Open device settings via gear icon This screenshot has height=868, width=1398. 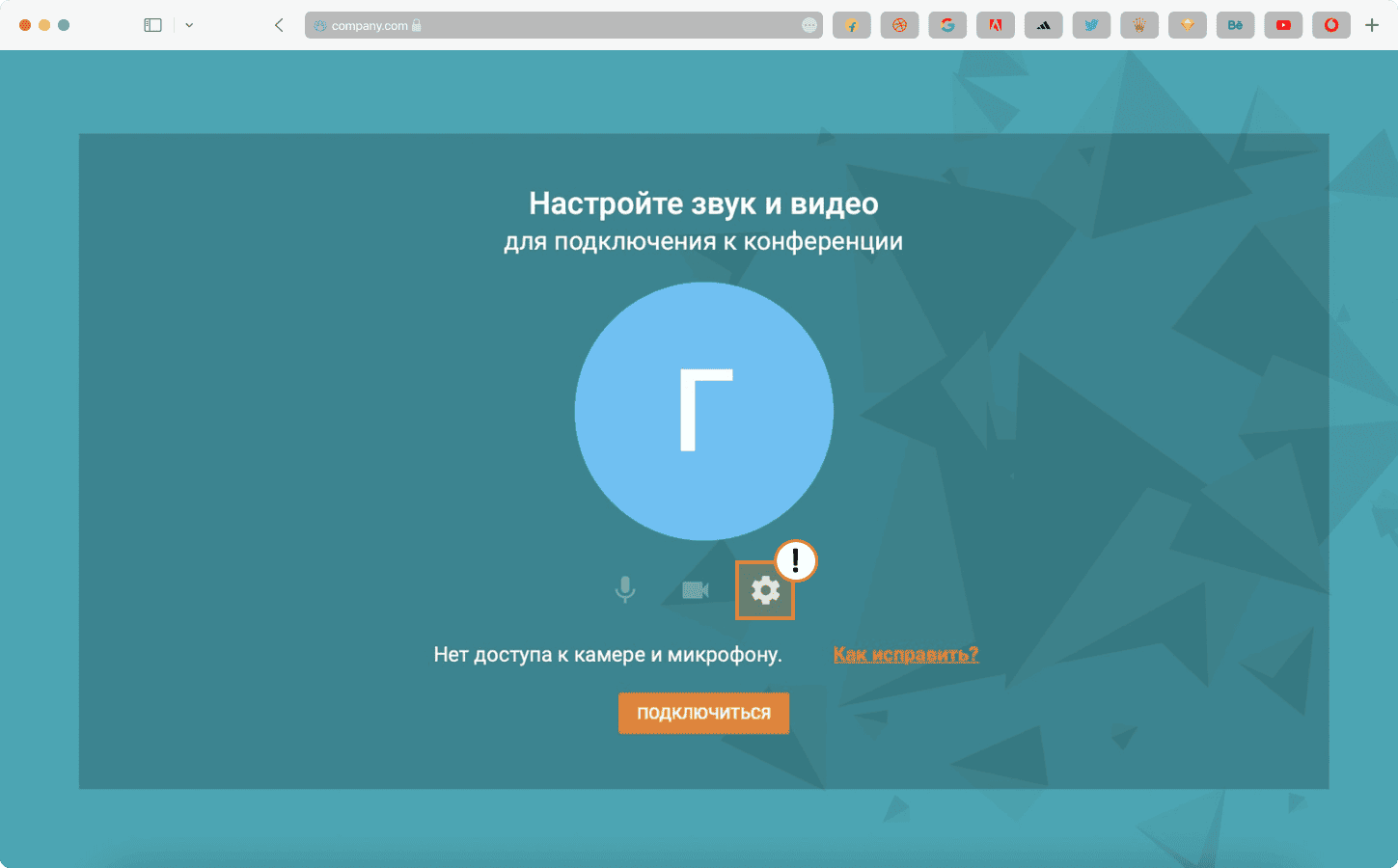765,589
